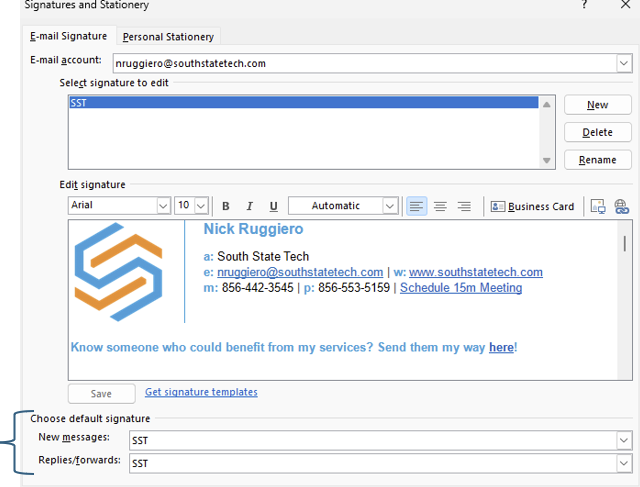Insert hyperlink icon in signature toolbar
640x487 pixels.
(x=621, y=206)
